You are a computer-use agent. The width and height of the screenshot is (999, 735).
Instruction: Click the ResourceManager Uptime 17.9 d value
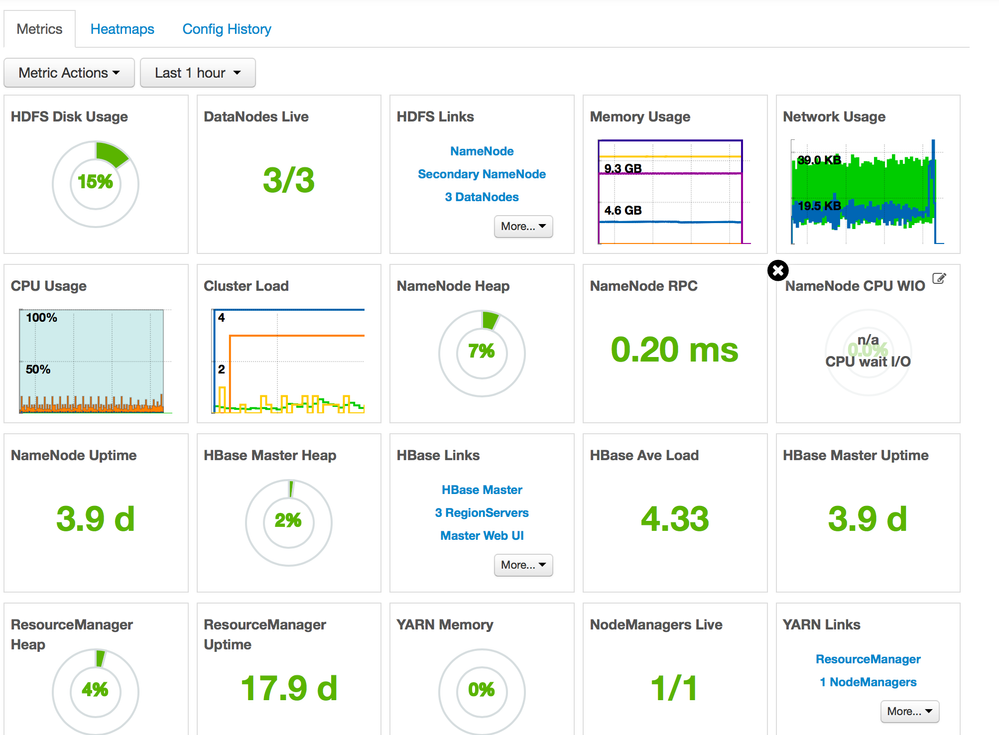(289, 688)
